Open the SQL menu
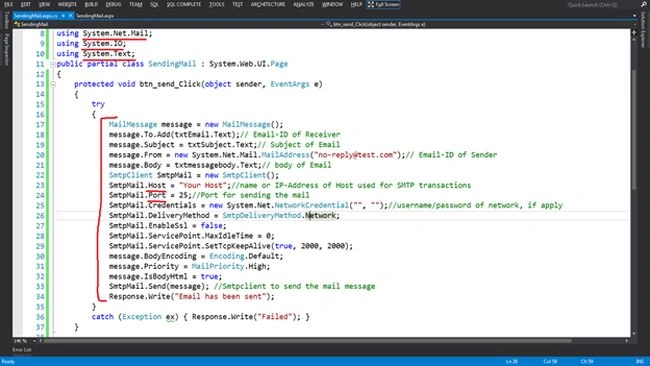The width and height of the screenshot is (650, 366). coord(154,4)
